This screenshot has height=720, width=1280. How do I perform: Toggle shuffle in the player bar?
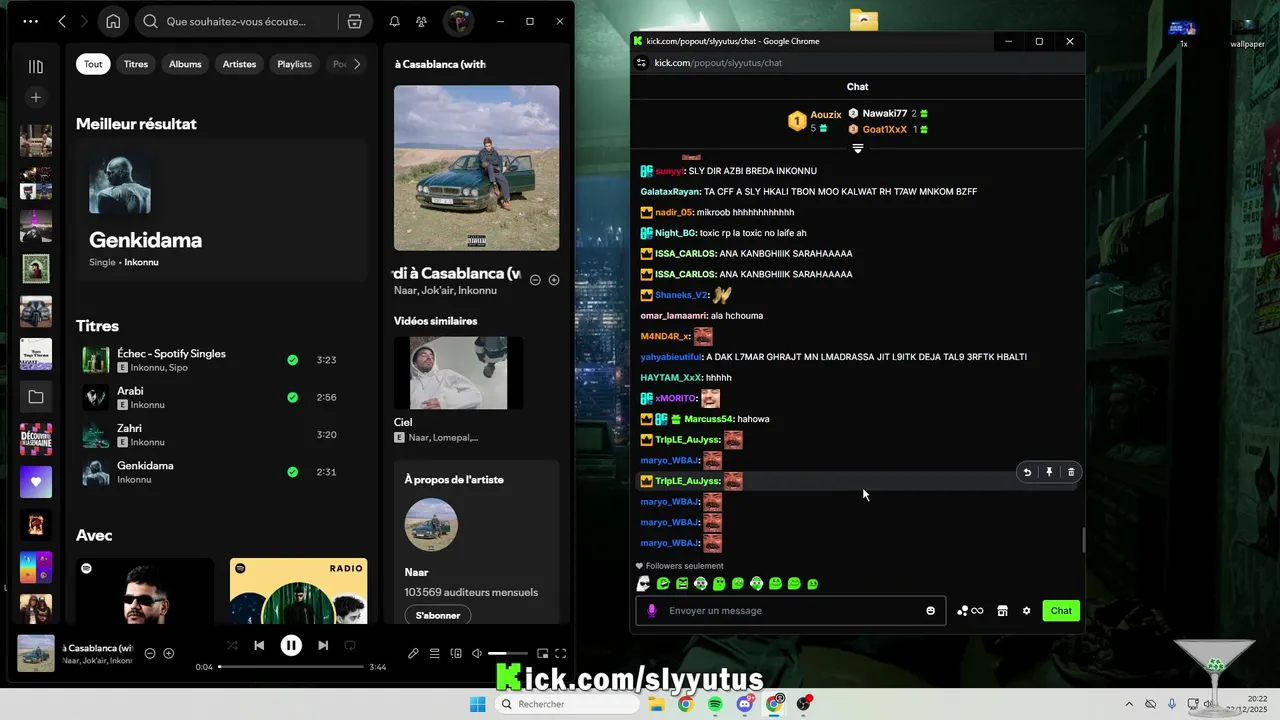coord(232,646)
